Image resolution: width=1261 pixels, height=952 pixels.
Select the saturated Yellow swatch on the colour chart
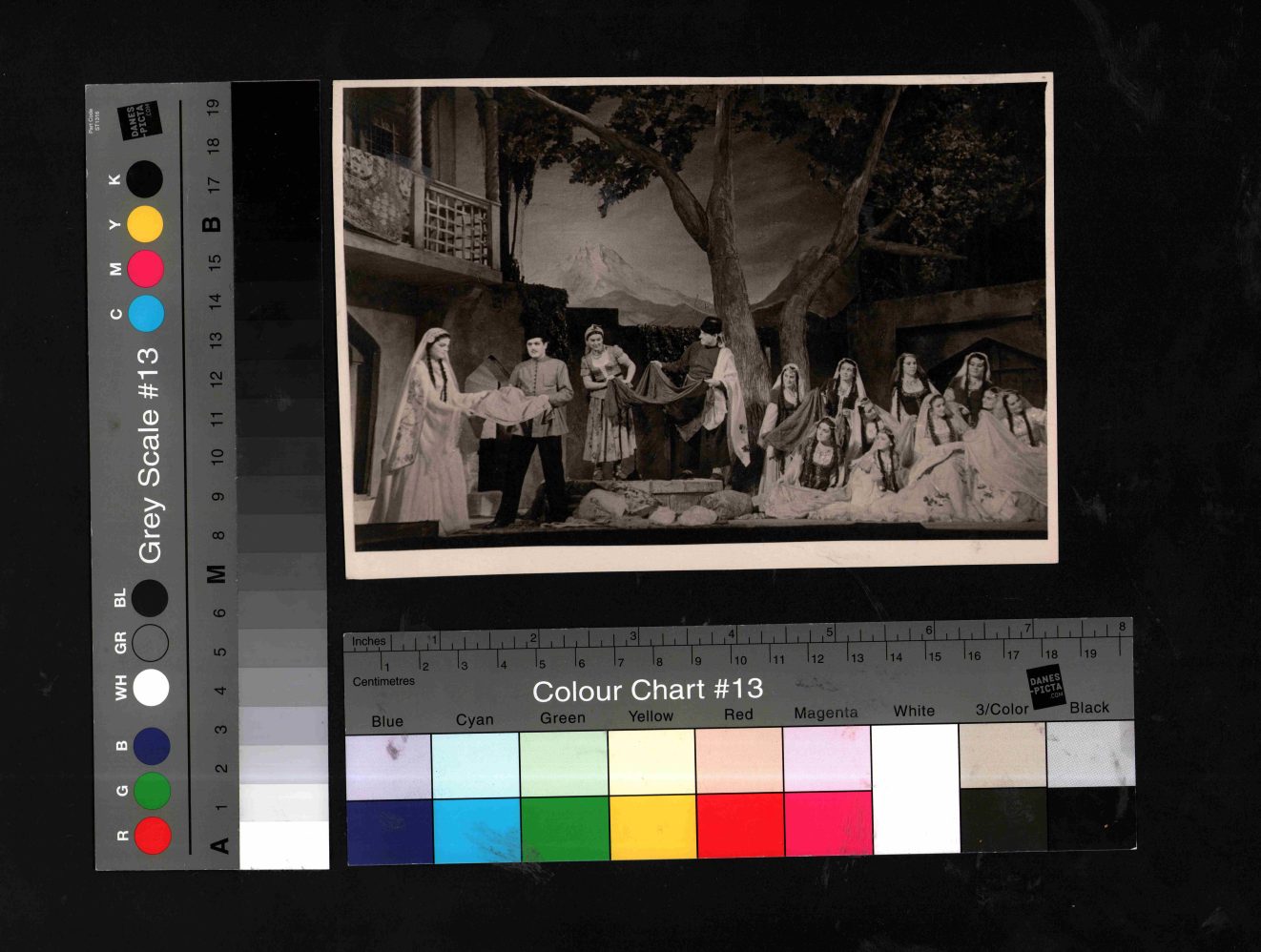(x=651, y=828)
